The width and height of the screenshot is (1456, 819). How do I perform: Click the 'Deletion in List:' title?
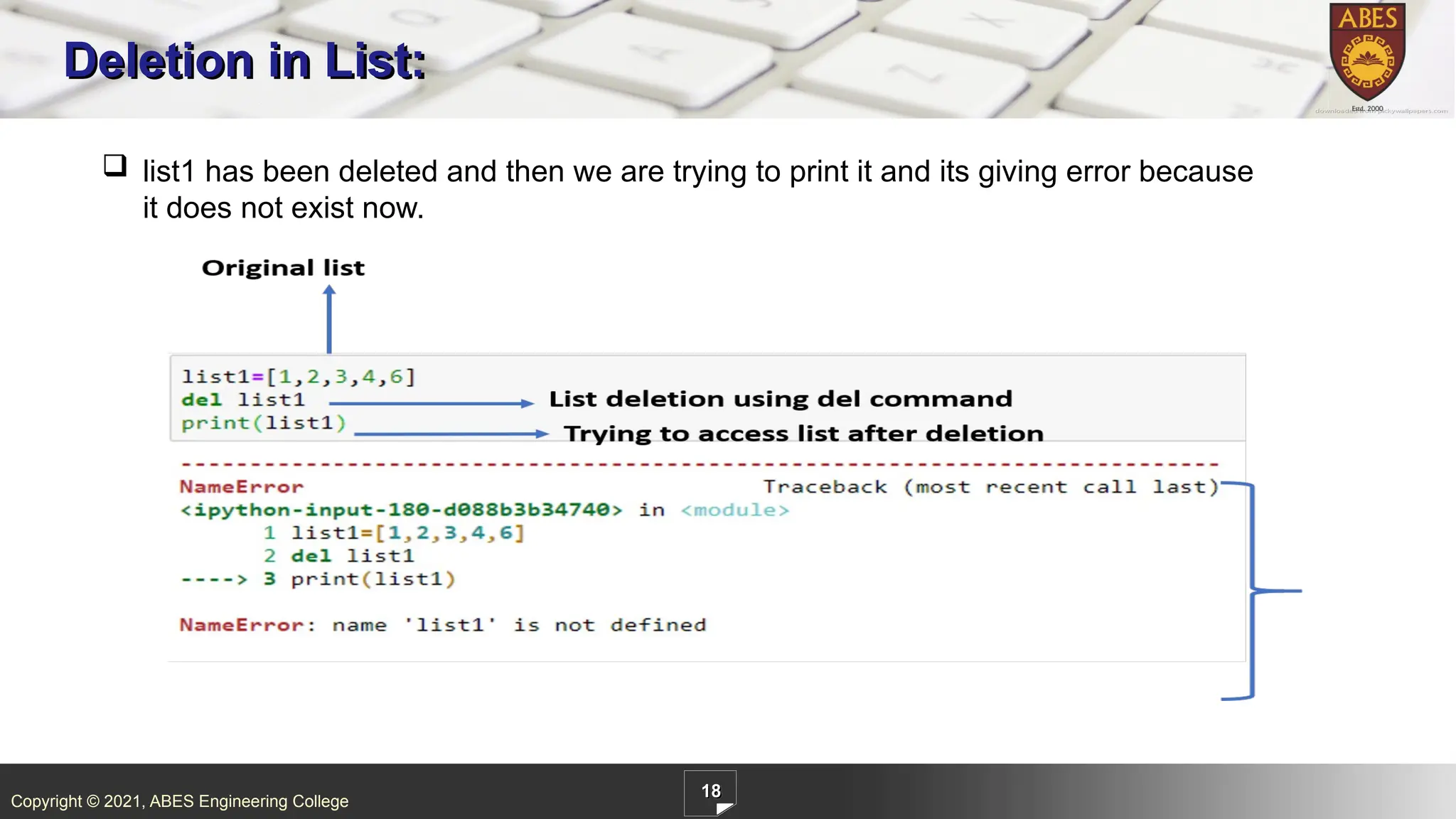click(245, 60)
